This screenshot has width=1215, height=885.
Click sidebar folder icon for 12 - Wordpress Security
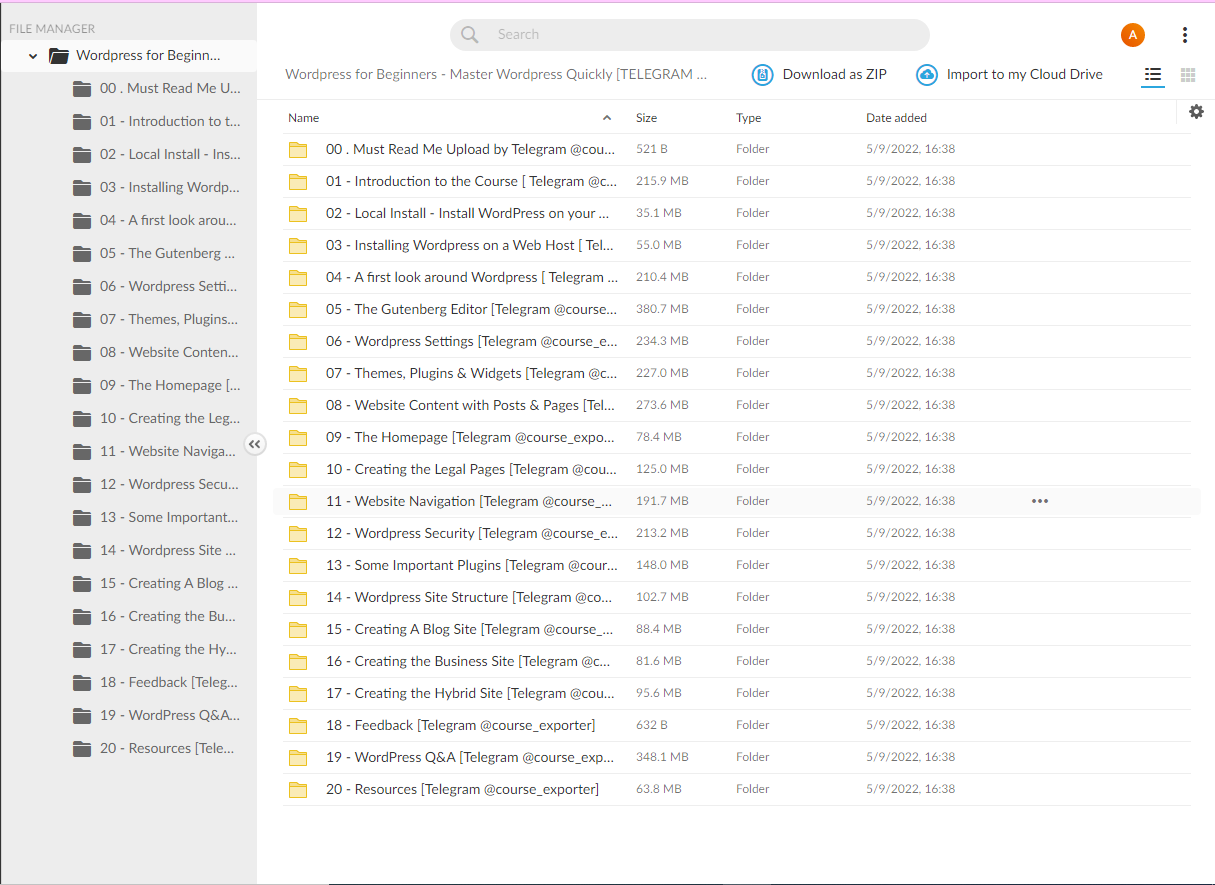pyautogui.click(x=82, y=485)
